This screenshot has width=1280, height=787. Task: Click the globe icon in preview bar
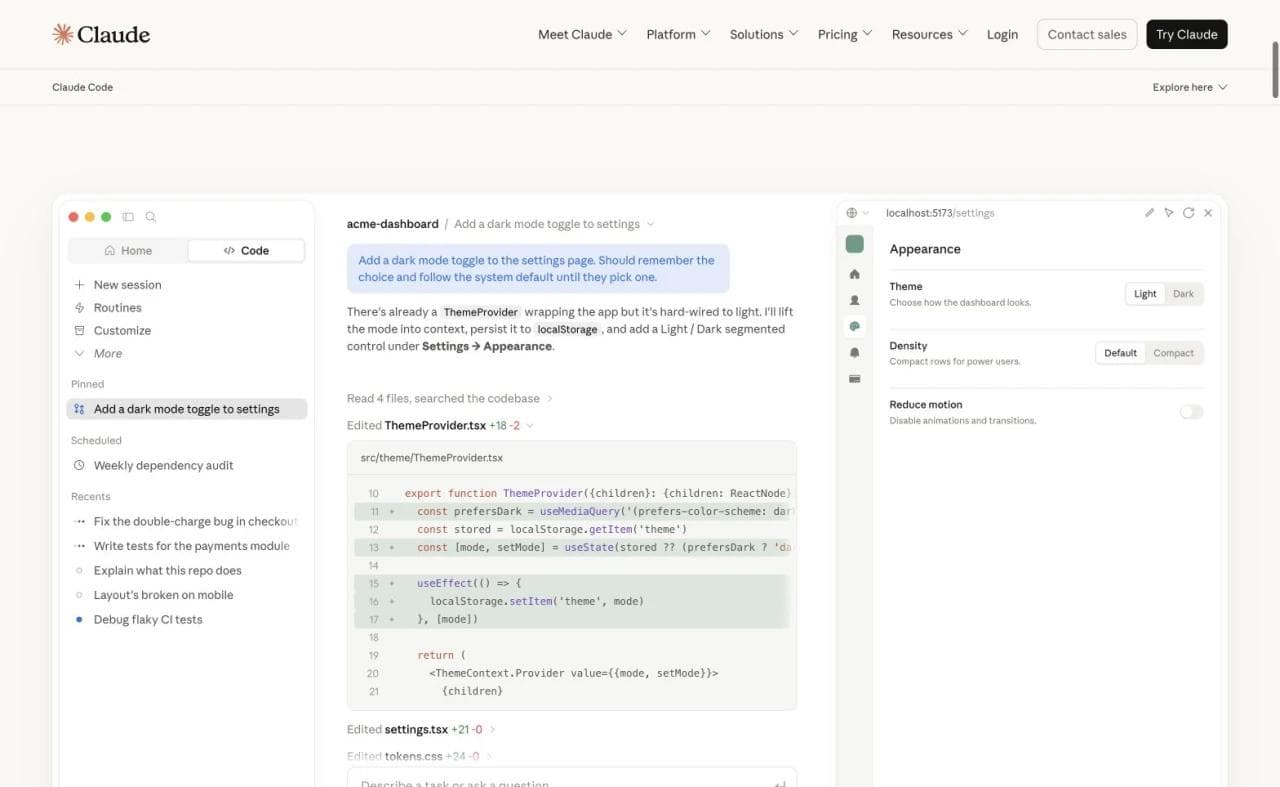(852, 213)
